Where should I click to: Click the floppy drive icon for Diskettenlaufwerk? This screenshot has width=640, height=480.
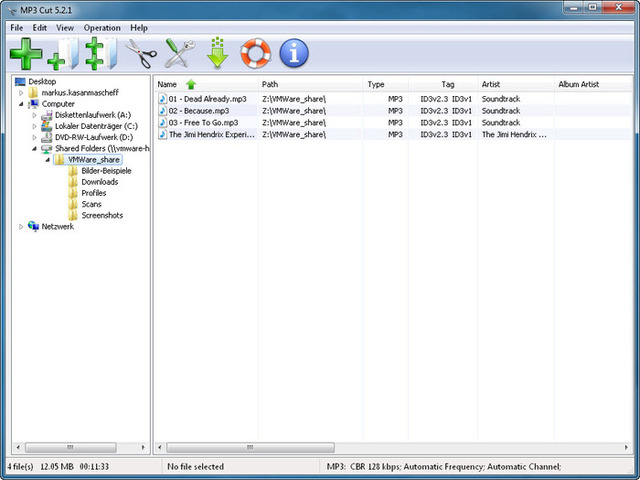(x=47, y=115)
